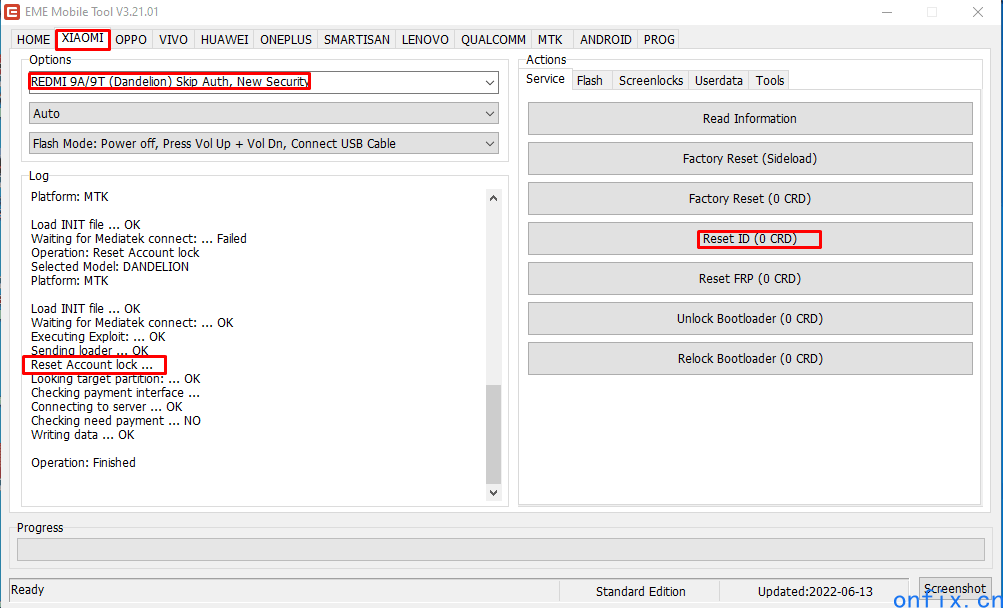Viewport: 1003px width, 608px height.
Task: Click 'Standard Edition' in status bar
Action: (640, 591)
